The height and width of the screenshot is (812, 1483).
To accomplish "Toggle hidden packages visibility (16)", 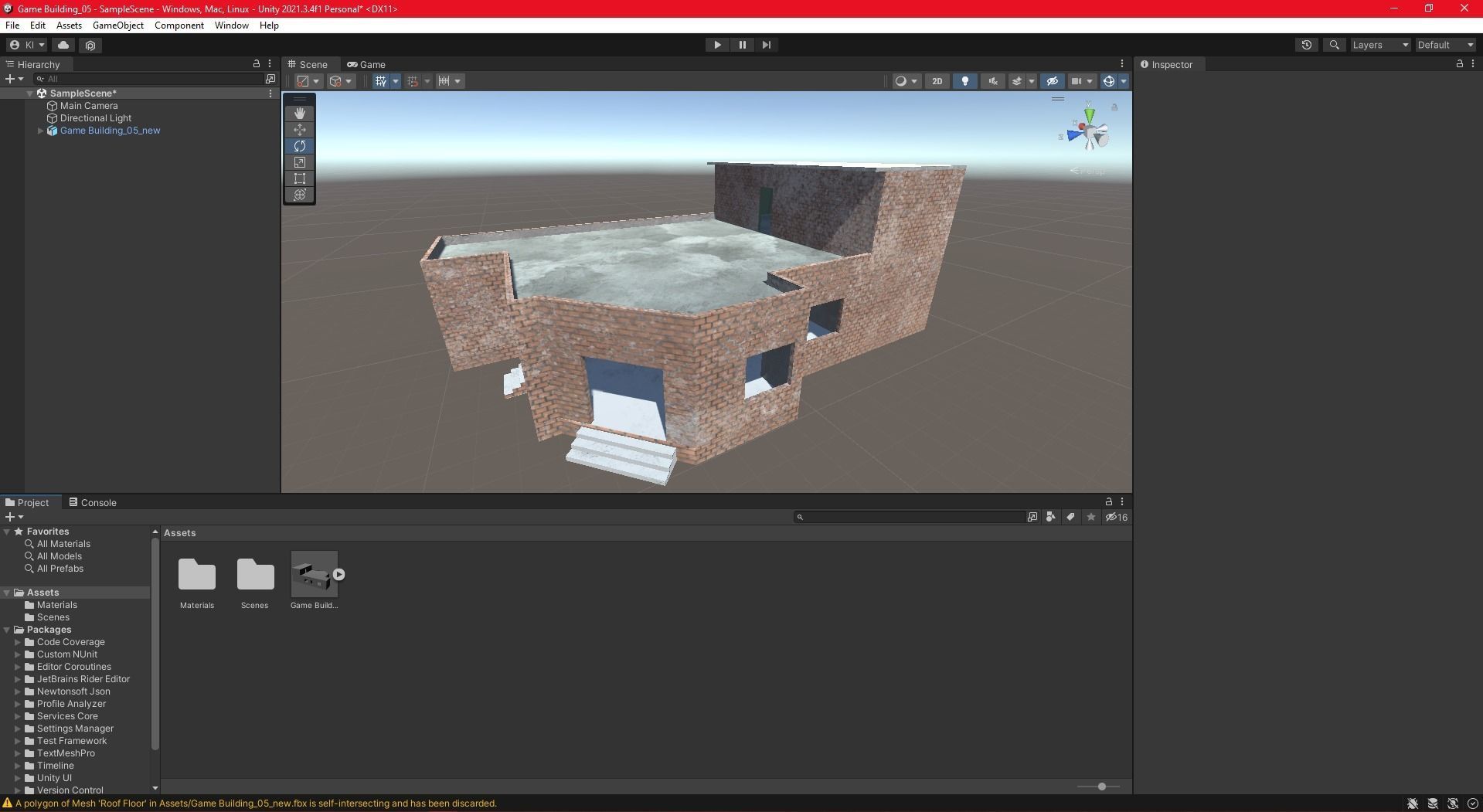I will (x=1117, y=517).
